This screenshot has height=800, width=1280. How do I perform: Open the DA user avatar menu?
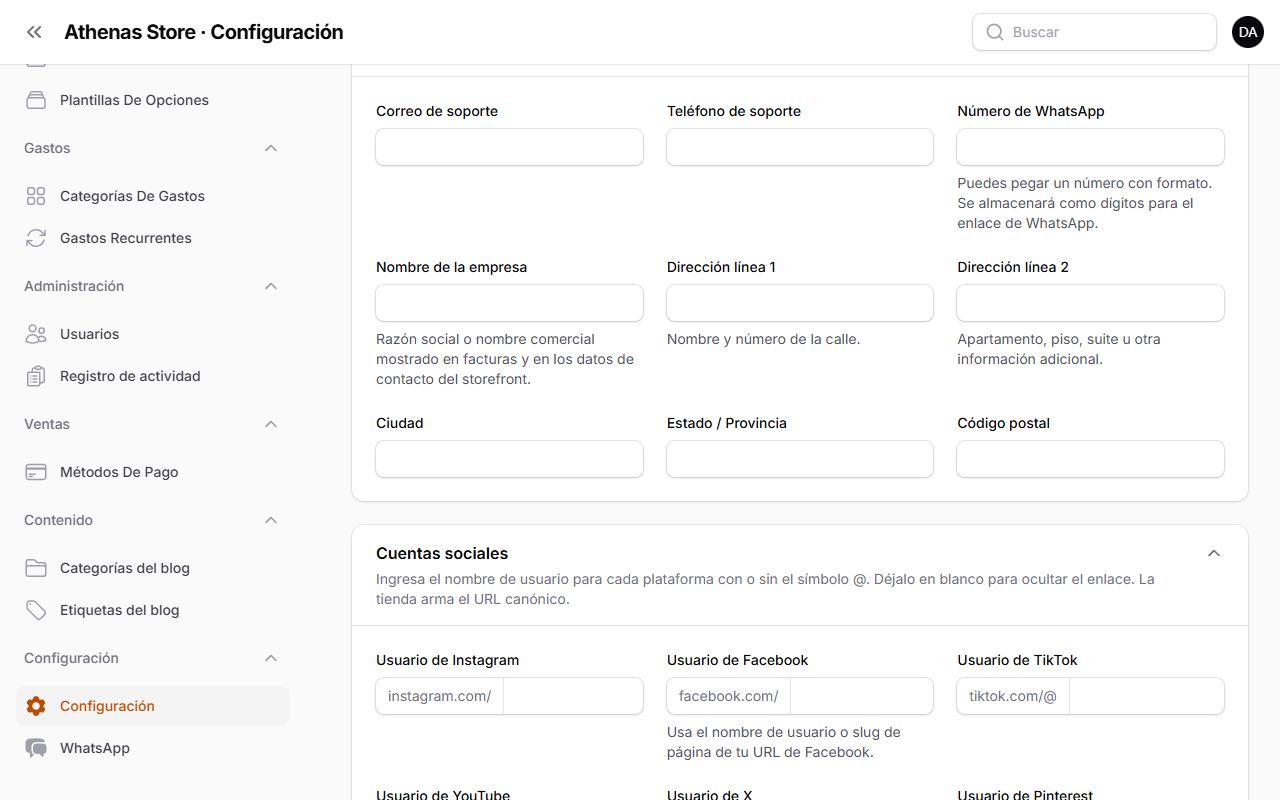[x=1248, y=32]
